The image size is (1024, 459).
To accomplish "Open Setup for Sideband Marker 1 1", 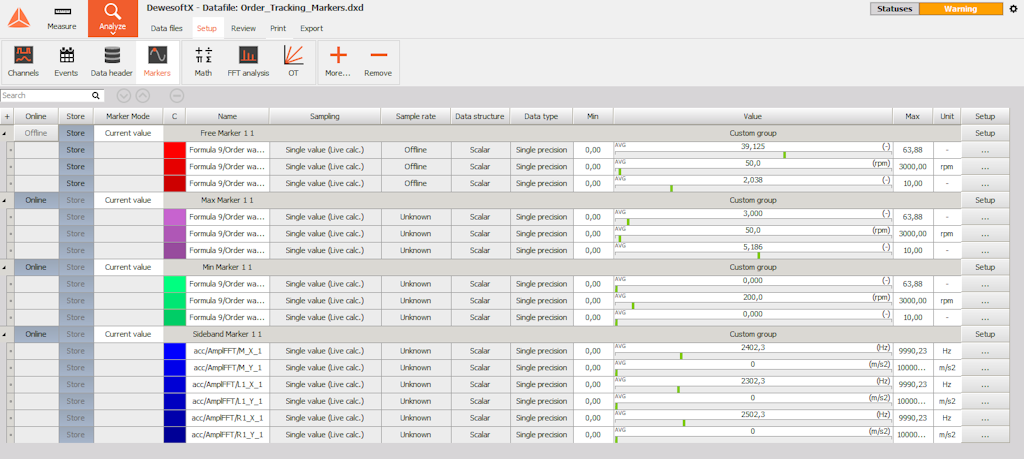I will tap(985, 334).
